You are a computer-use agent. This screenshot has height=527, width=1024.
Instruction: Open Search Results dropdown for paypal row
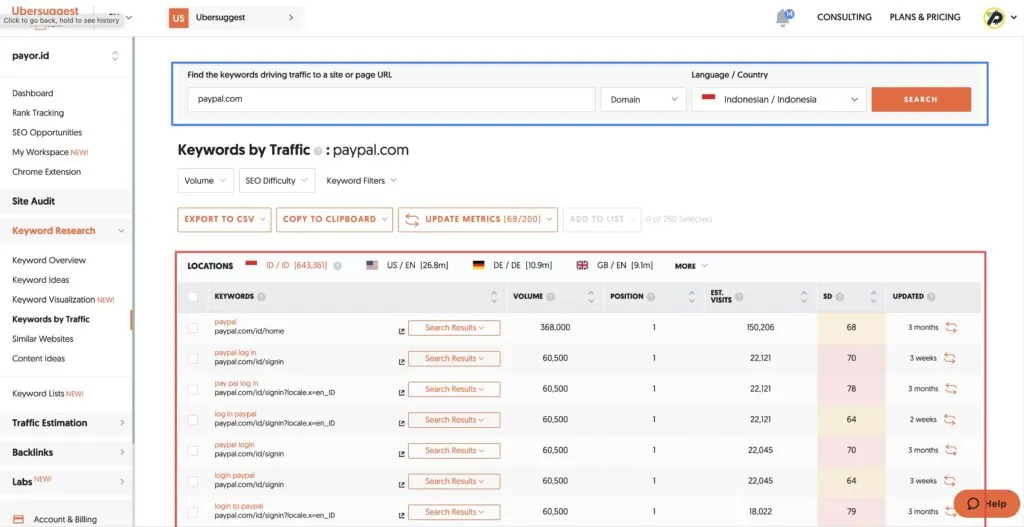454,328
